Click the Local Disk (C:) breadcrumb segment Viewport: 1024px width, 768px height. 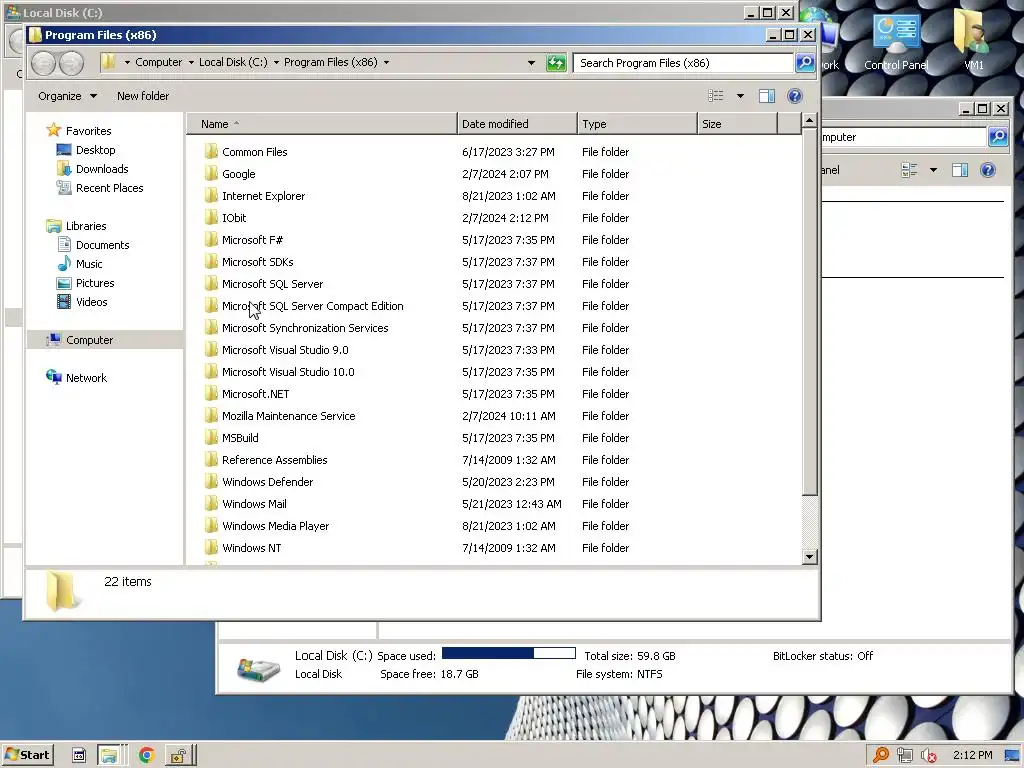(233, 62)
